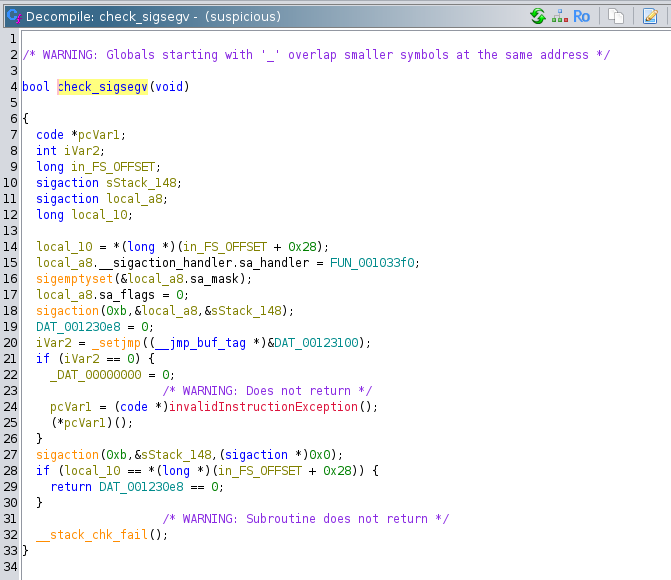Click the copy to clipboard icon
This screenshot has height=580, width=671.
[616, 16]
